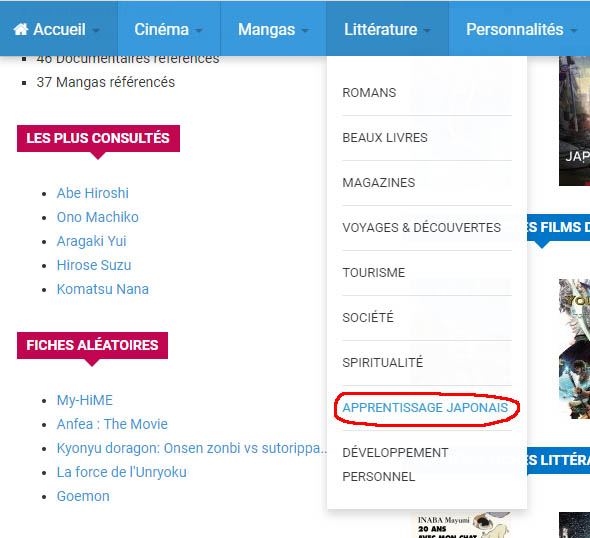This screenshot has width=590, height=538.
Task: Select VOYAGES & DÉCOUVERTES entry
Action: pos(421,228)
